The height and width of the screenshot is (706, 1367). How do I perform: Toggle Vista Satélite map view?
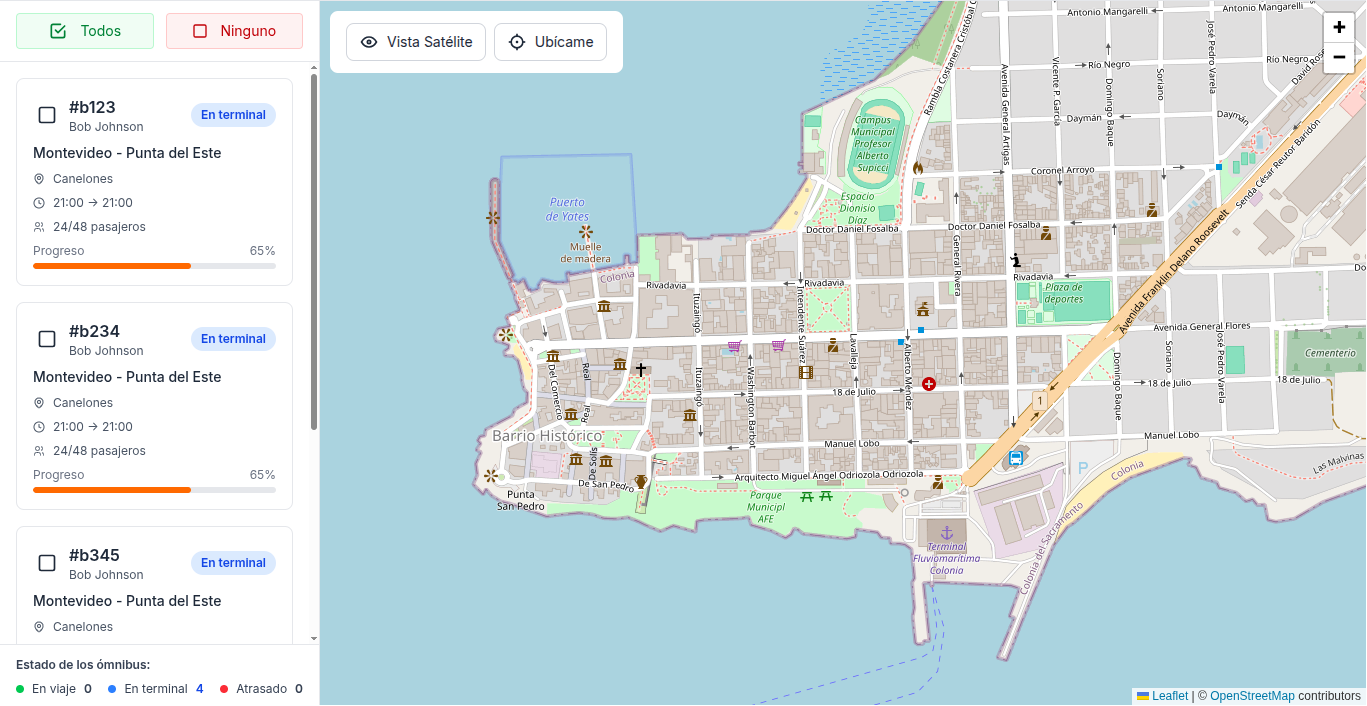coord(416,42)
